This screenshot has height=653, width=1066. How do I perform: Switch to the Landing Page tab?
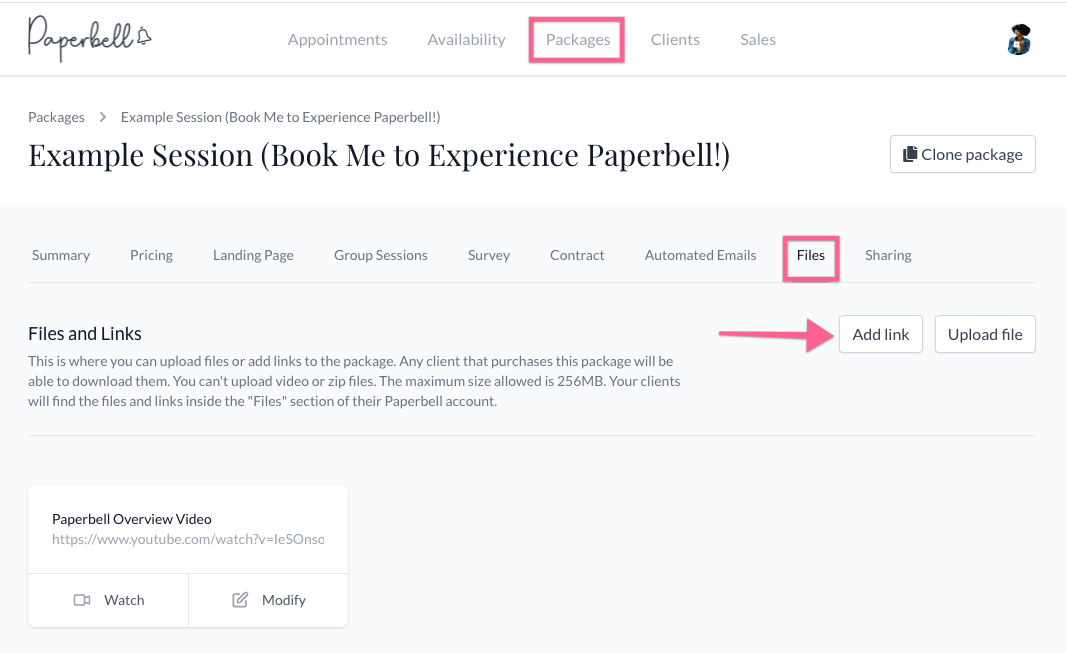coord(253,255)
